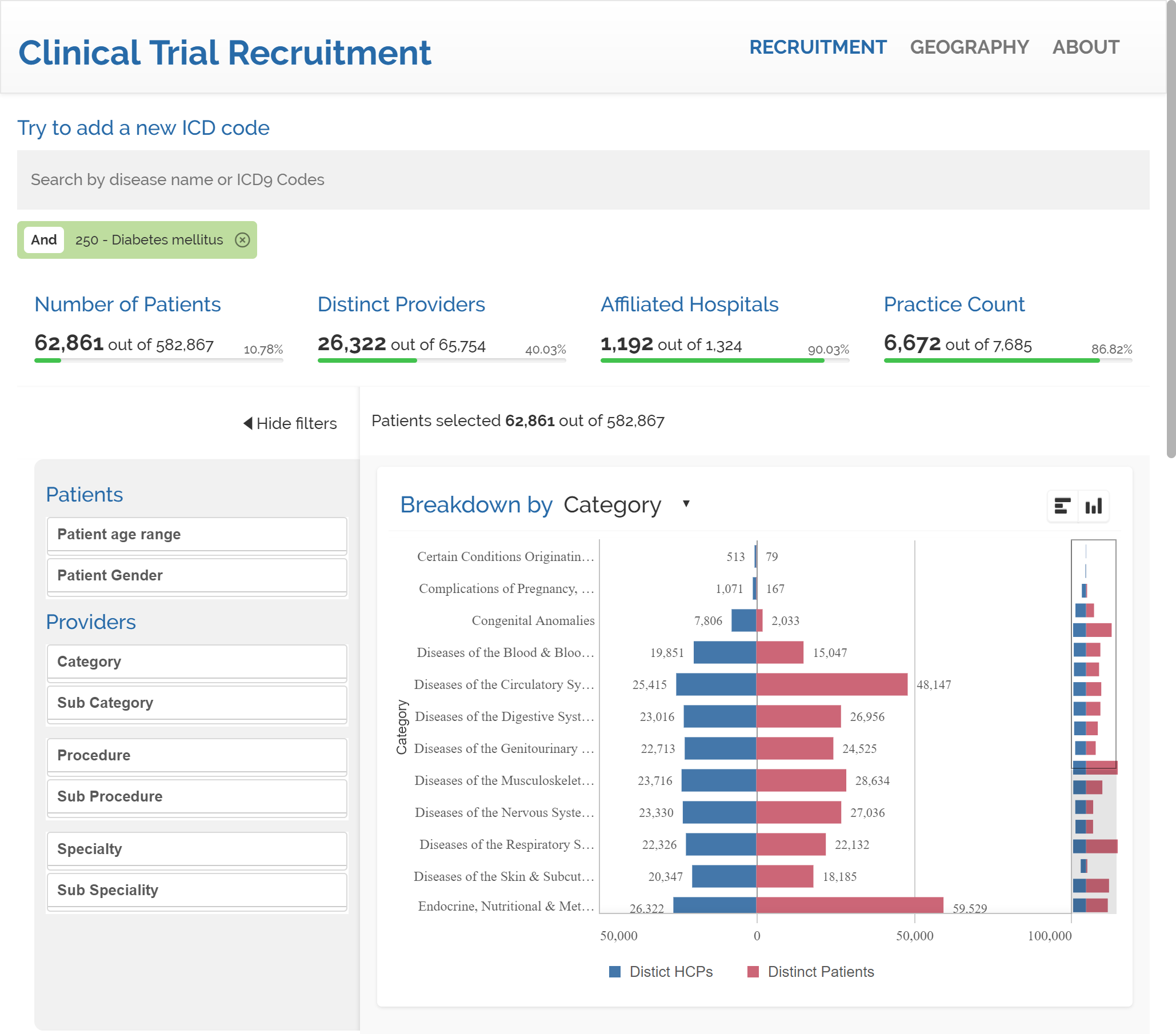
Task: Select the Certain Conditions Originatin… label
Action: (x=506, y=556)
